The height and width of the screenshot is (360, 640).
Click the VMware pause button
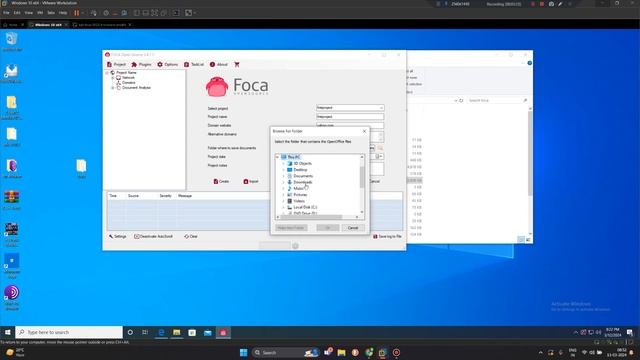[x=76, y=13]
